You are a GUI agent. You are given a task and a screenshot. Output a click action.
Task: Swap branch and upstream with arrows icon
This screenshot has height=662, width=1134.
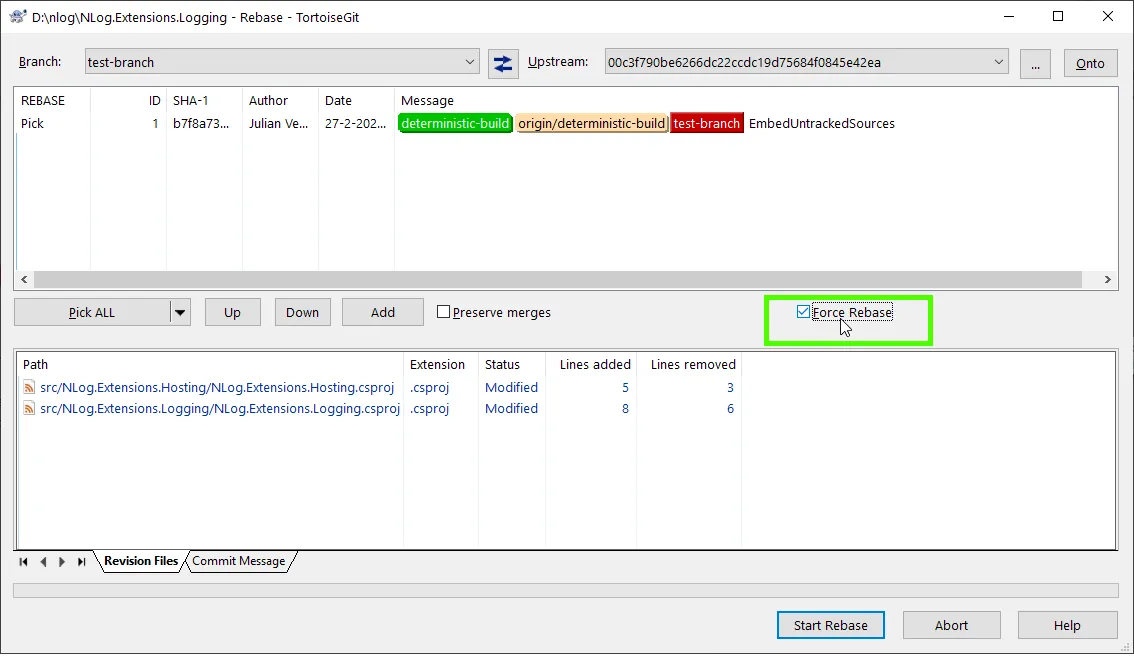(503, 63)
